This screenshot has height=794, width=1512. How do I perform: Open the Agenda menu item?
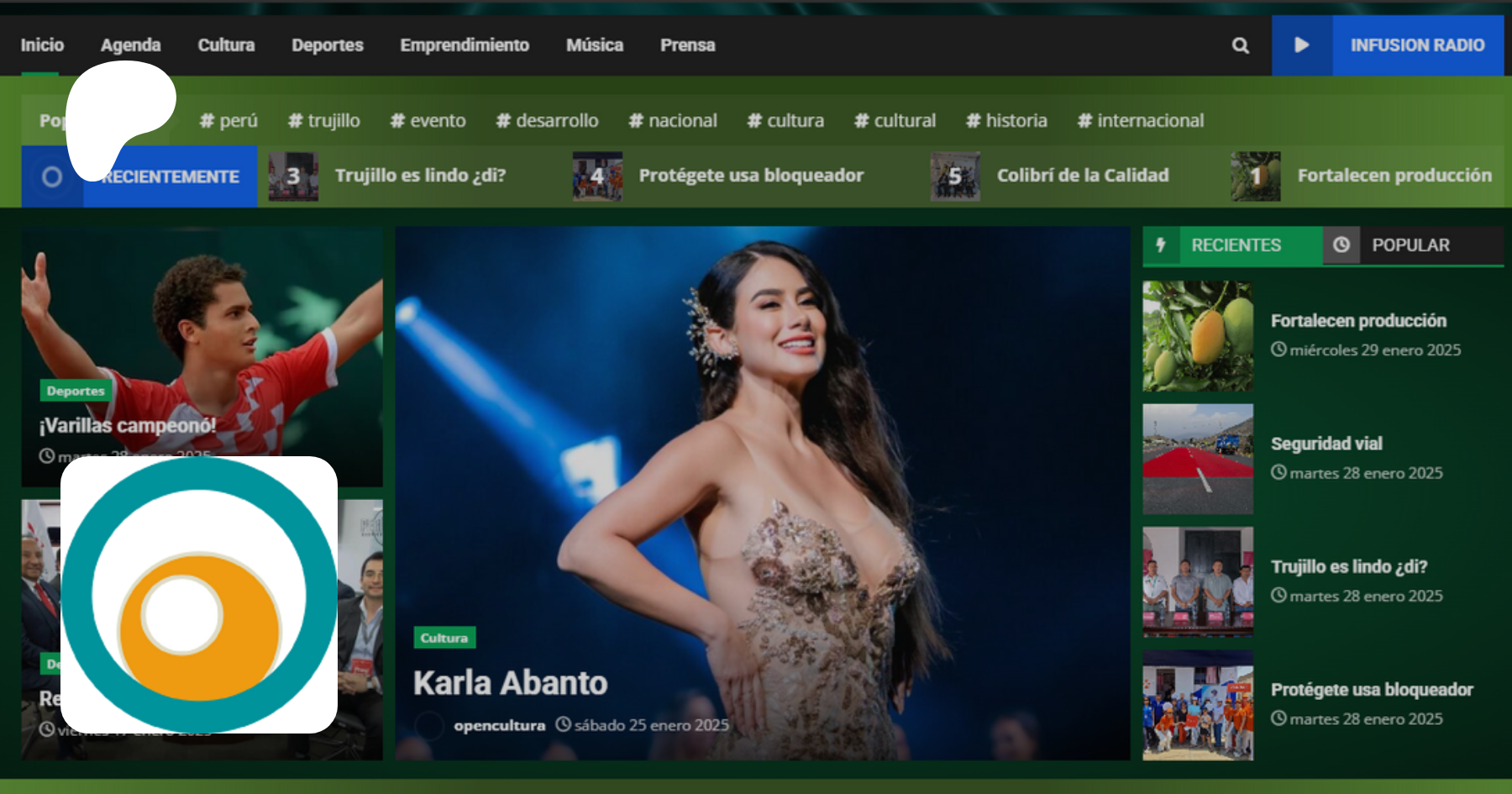pyautogui.click(x=130, y=45)
